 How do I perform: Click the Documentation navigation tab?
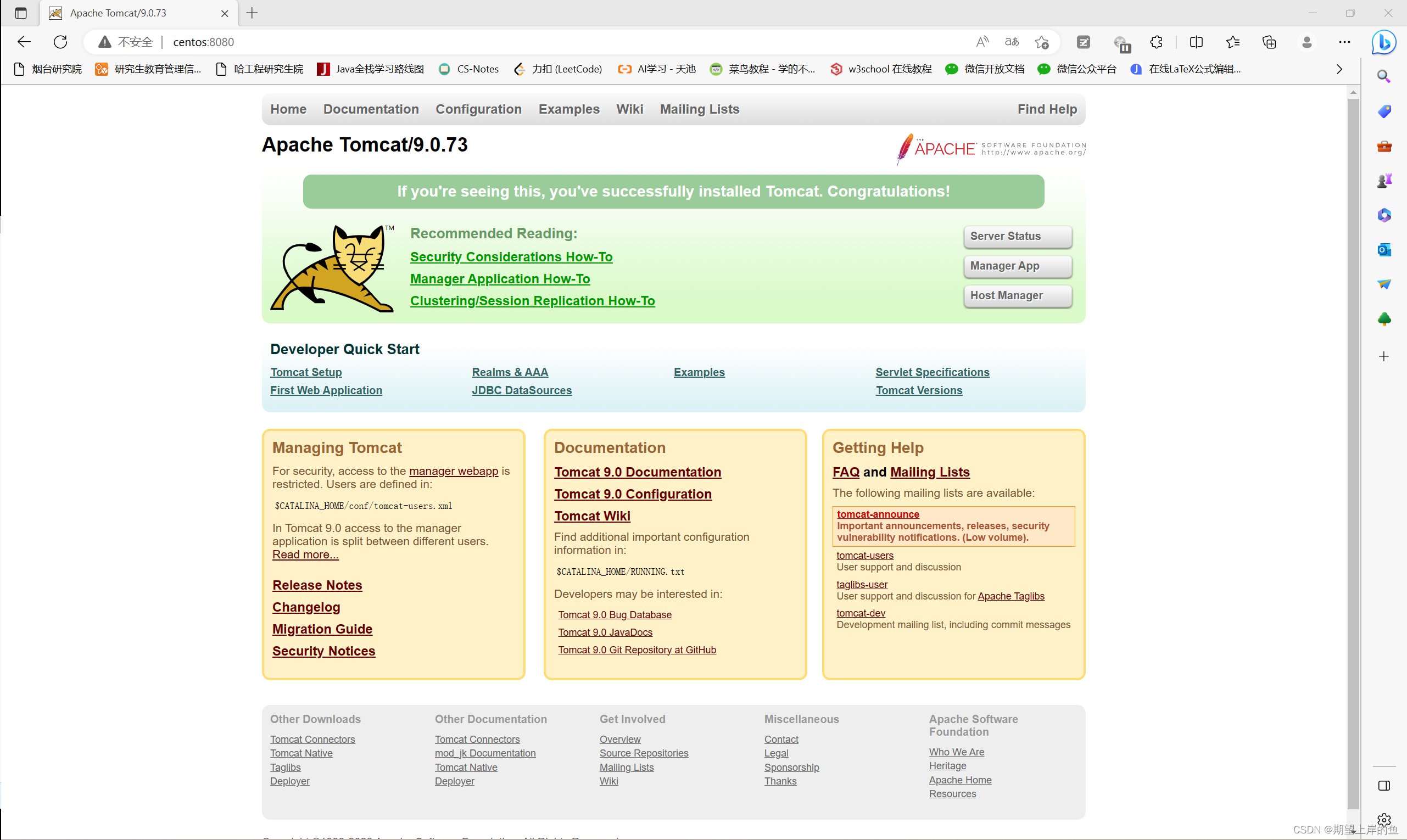tap(371, 109)
